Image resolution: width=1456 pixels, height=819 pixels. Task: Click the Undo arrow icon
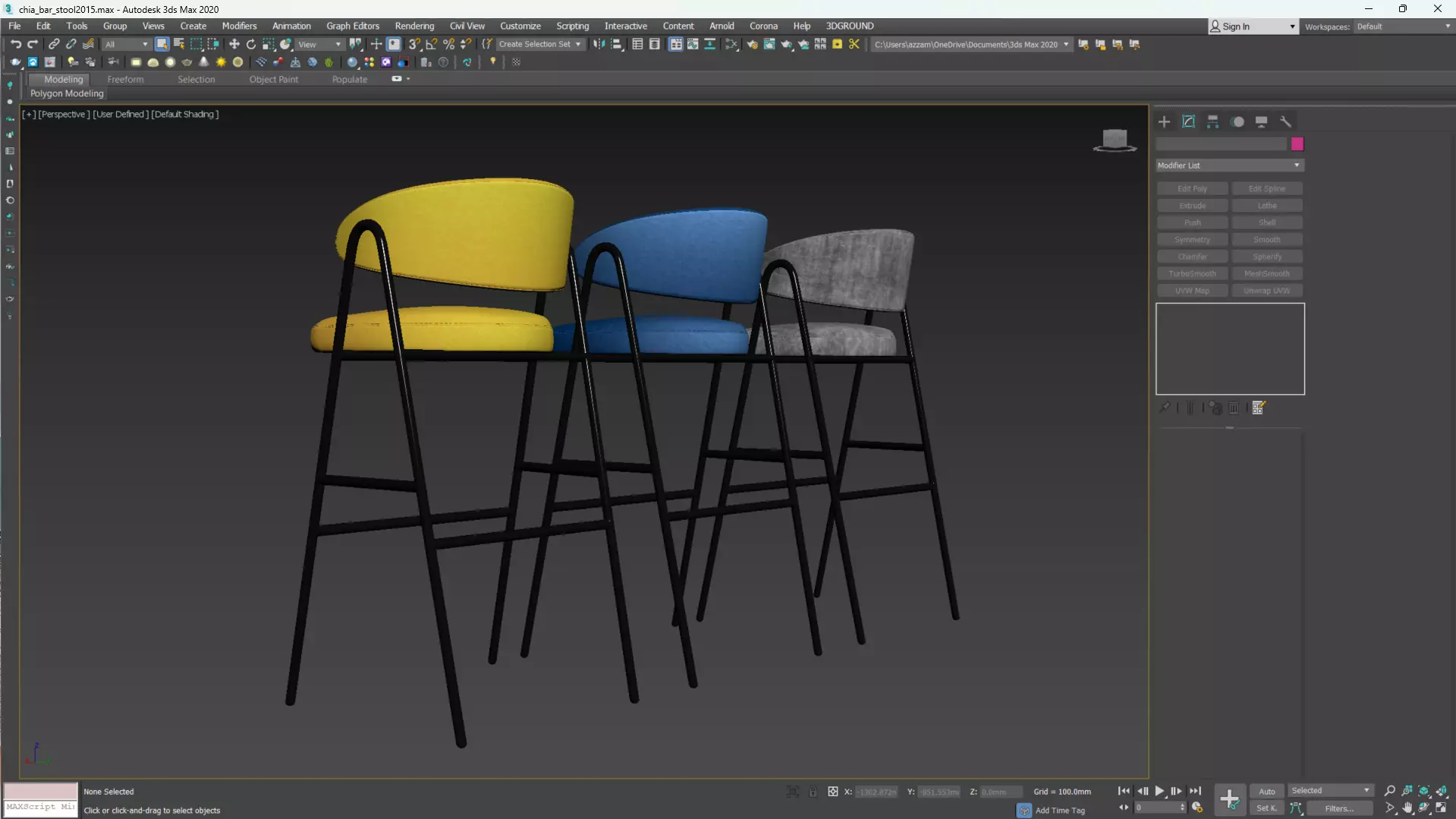(15, 44)
